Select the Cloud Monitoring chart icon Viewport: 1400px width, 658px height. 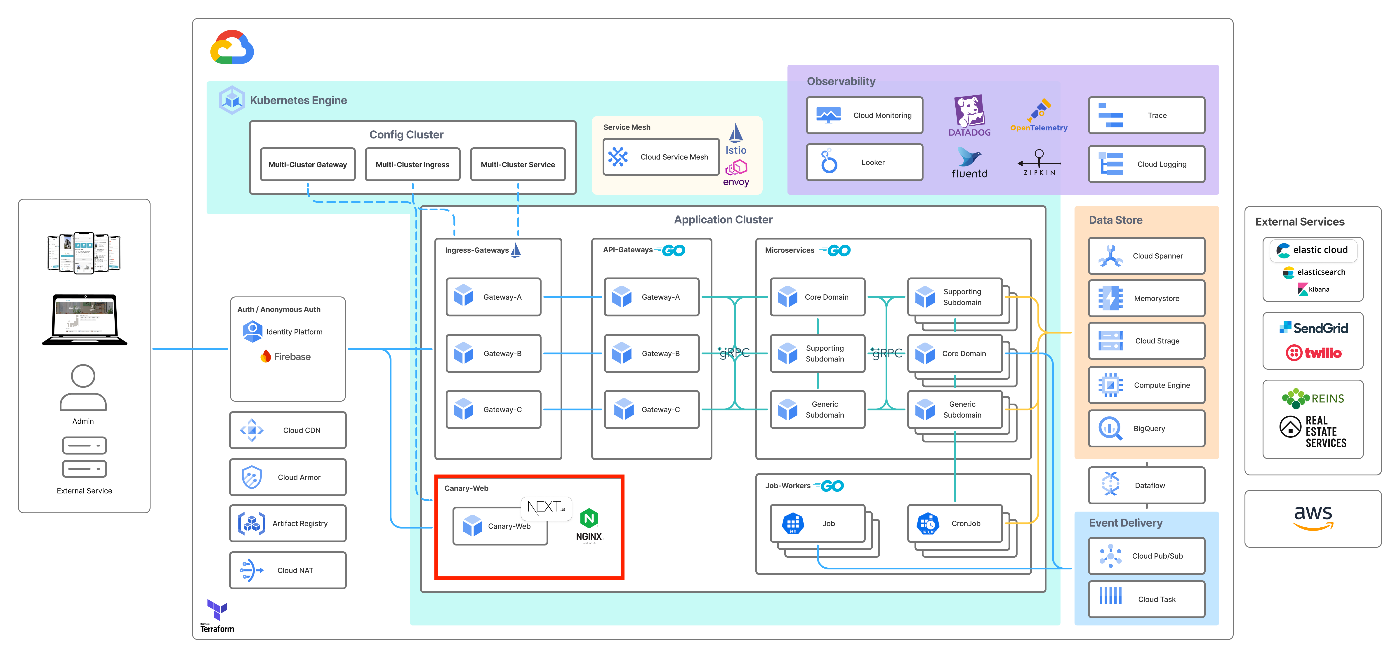[x=829, y=116]
